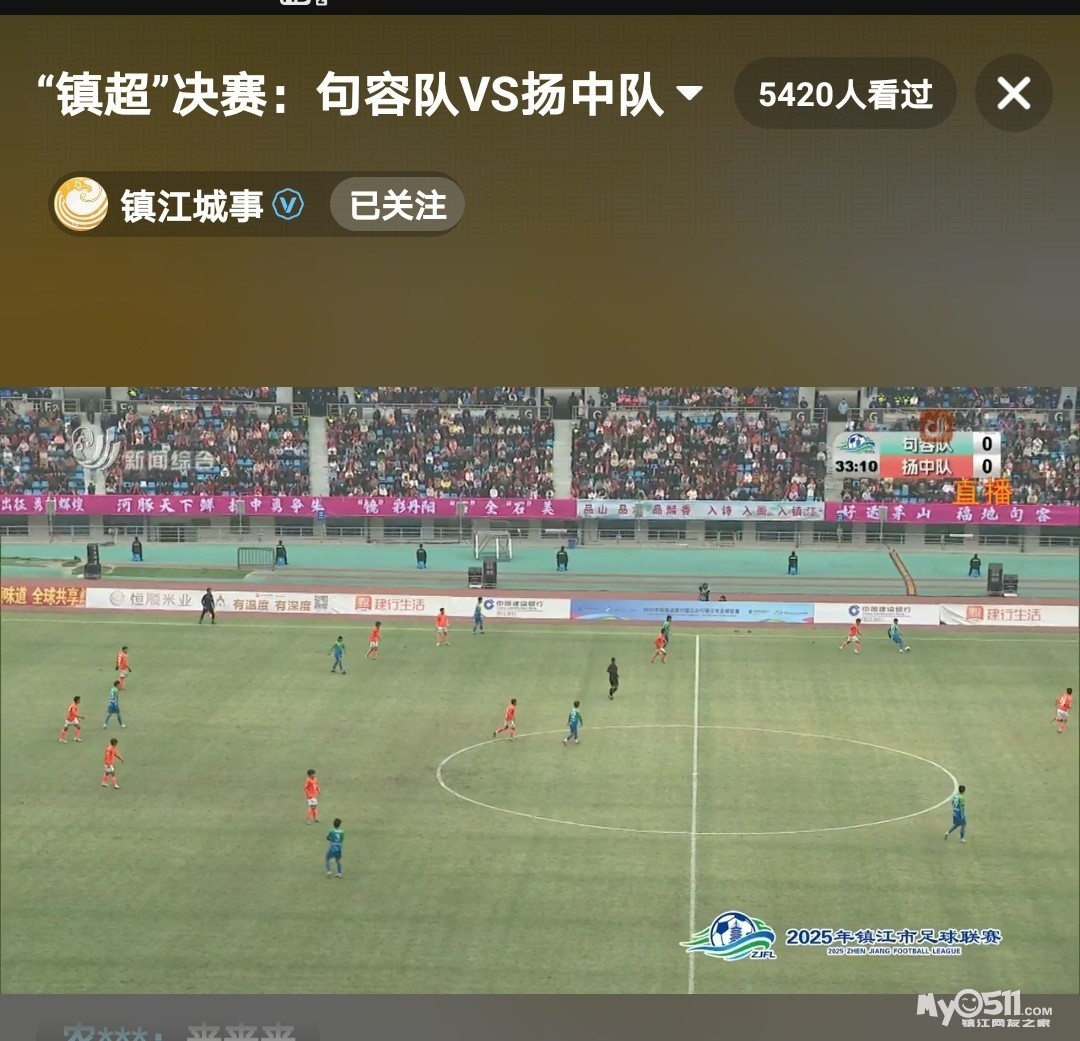Viewport: 1080px width, 1041px height.
Task: Close the live stream with X button
Action: 1013,93
